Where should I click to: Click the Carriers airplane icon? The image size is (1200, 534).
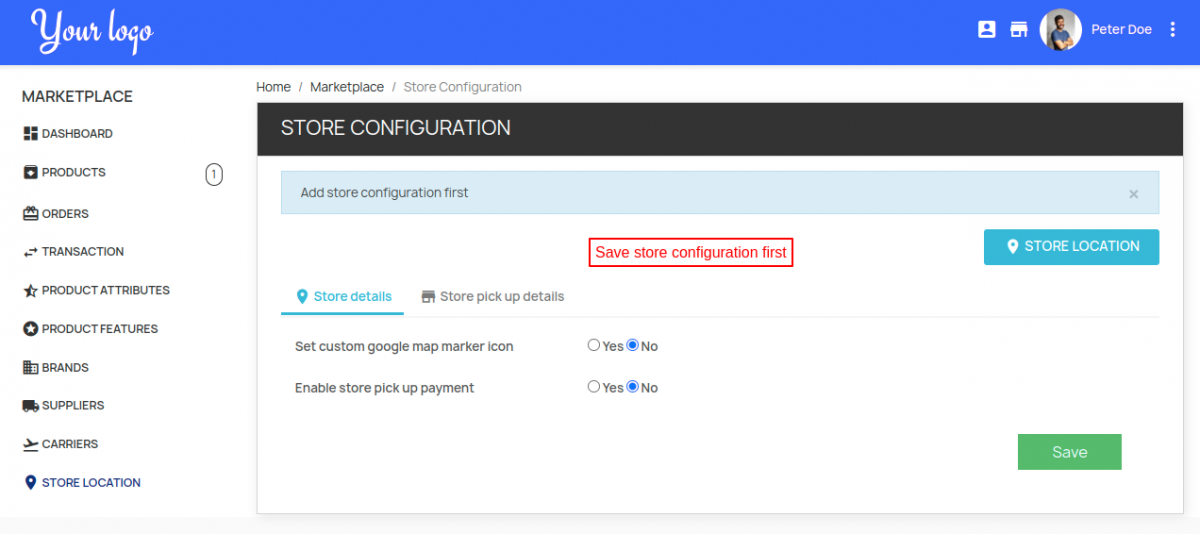pyautogui.click(x=30, y=444)
